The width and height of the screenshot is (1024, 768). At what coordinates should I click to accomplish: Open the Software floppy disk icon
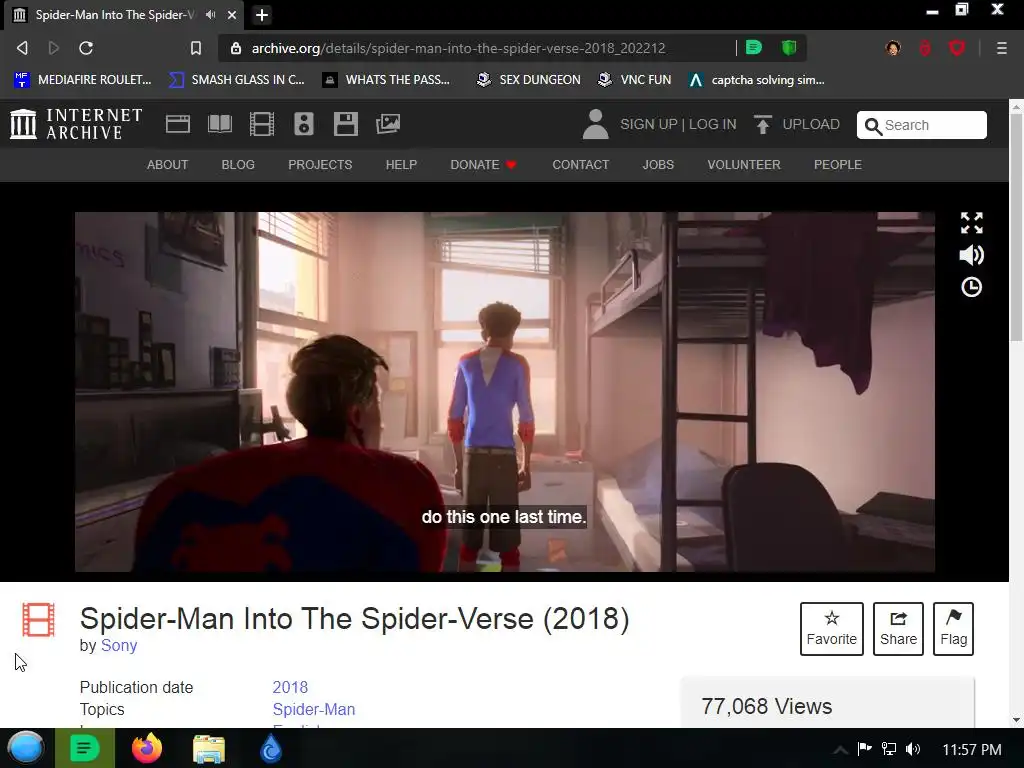pyautogui.click(x=345, y=124)
